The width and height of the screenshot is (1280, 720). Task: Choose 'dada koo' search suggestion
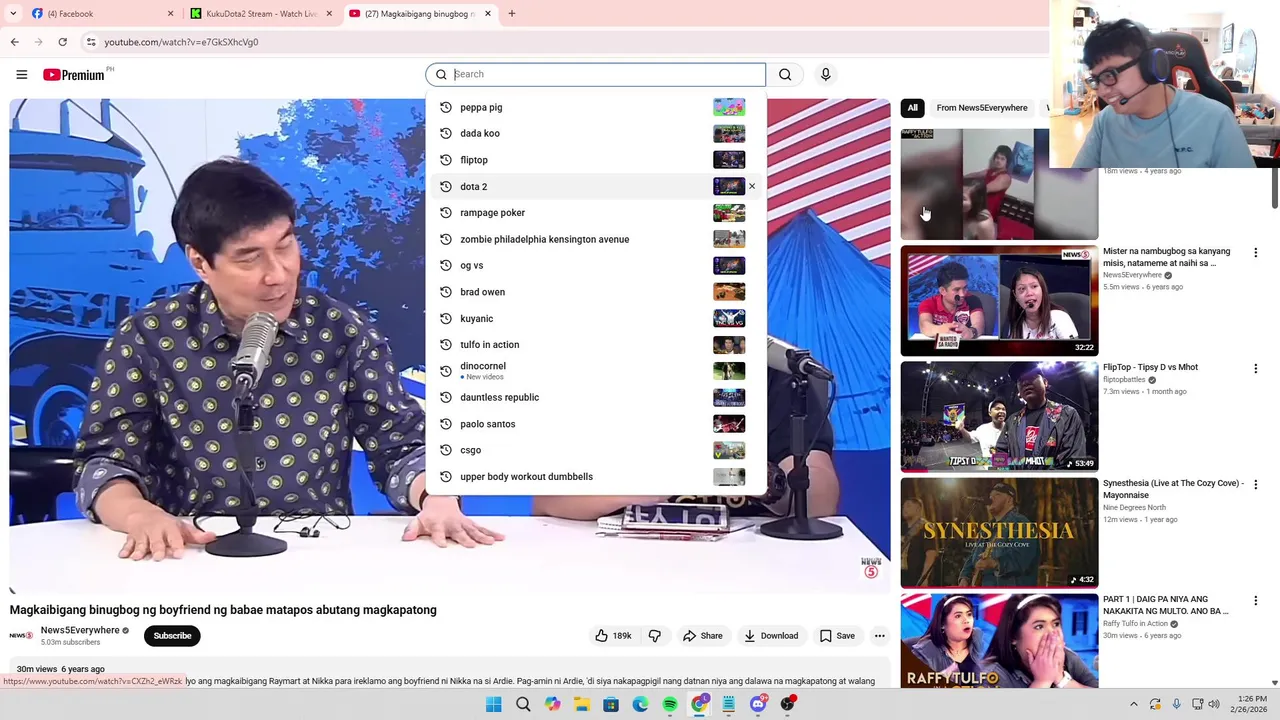tap(596, 133)
